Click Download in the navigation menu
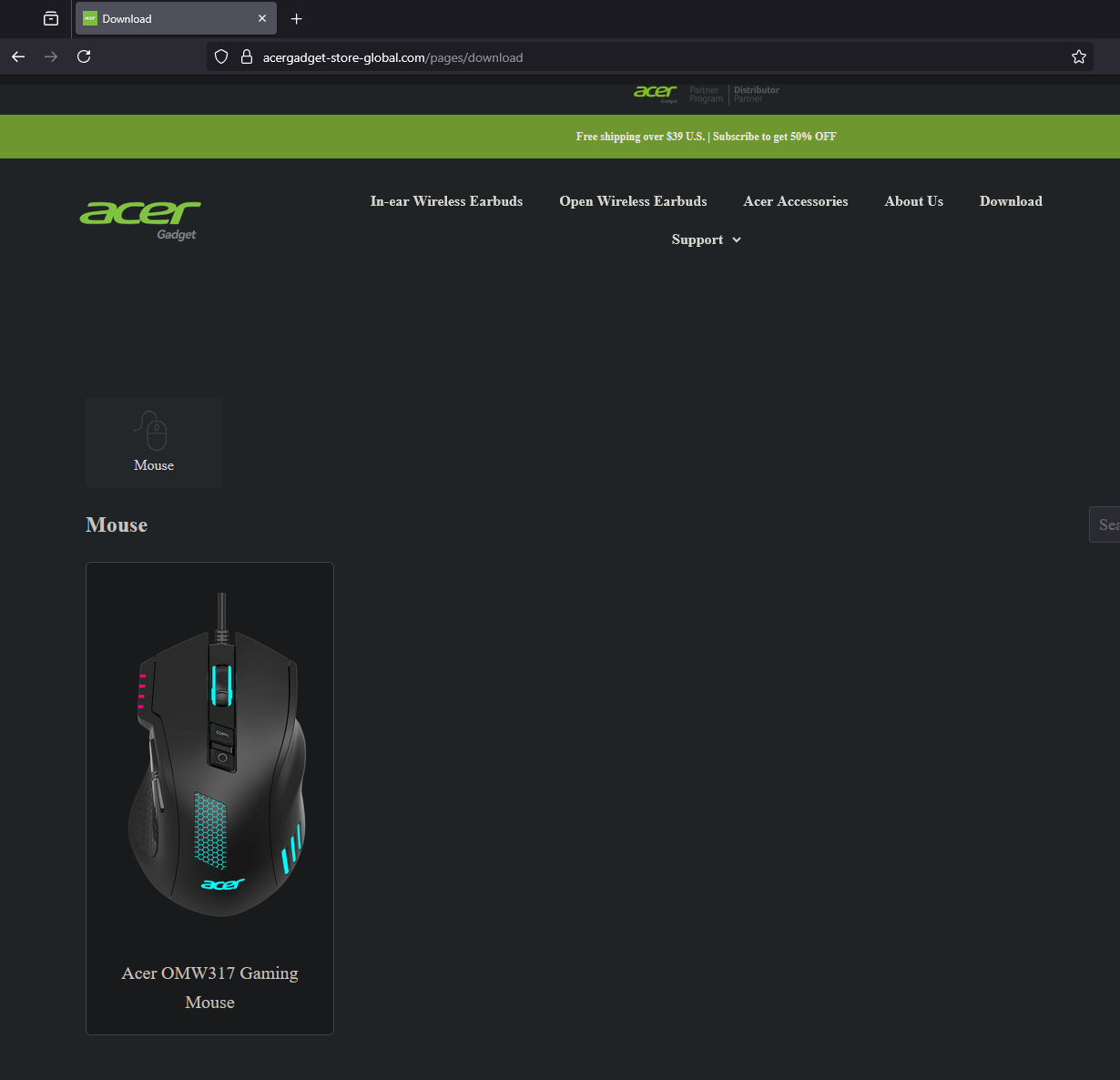Viewport: 1120px width, 1080px height. pyautogui.click(x=1011, y=201)
